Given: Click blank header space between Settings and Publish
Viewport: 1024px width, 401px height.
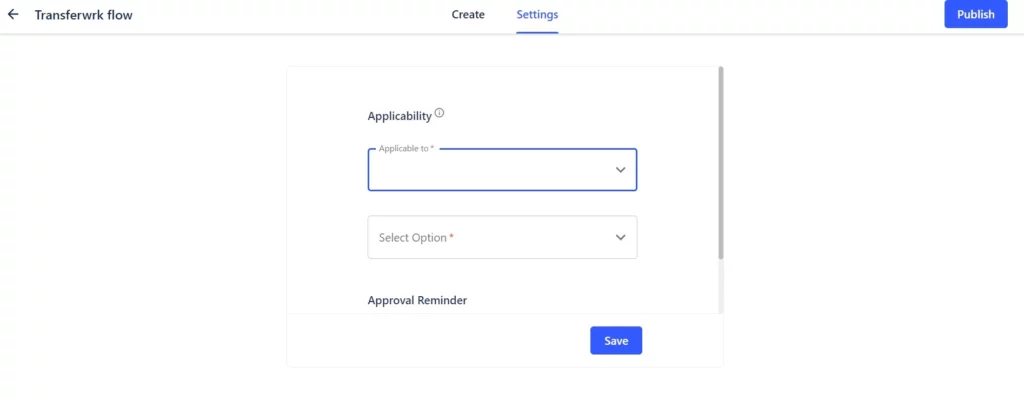Looking at the screenshot, I should point(751,14).
